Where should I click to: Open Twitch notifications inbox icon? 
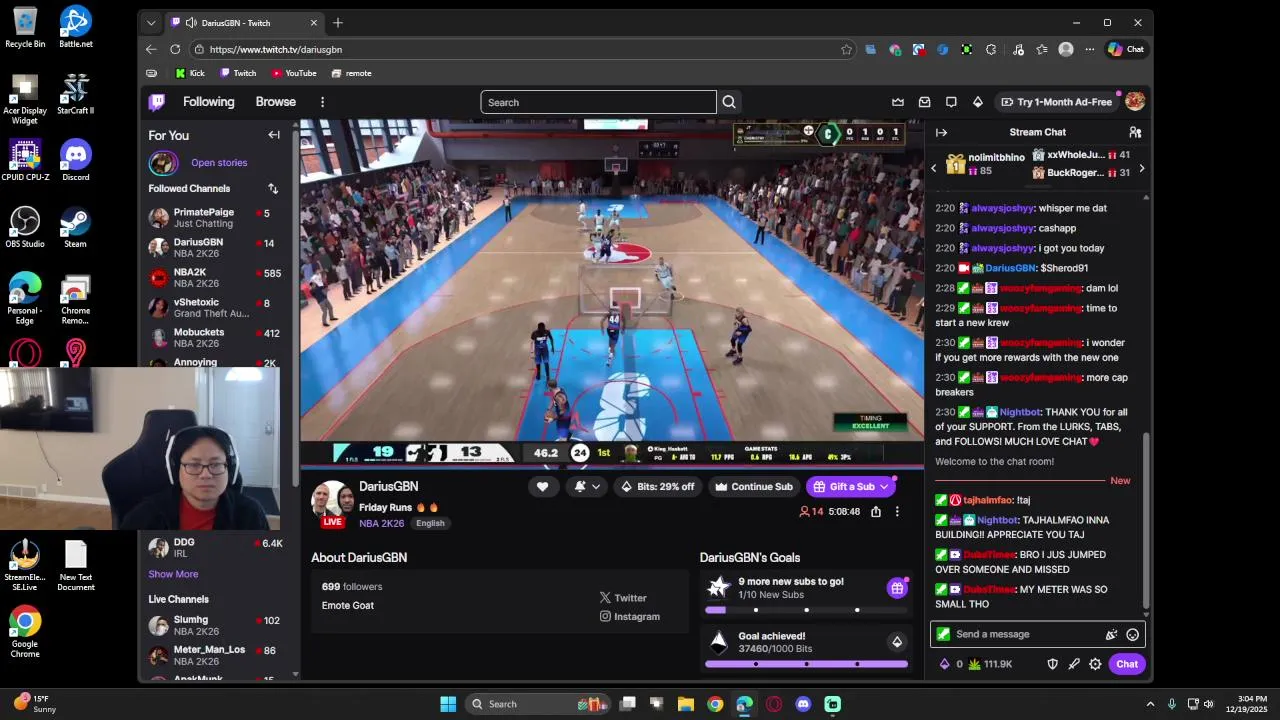(925, 102)
